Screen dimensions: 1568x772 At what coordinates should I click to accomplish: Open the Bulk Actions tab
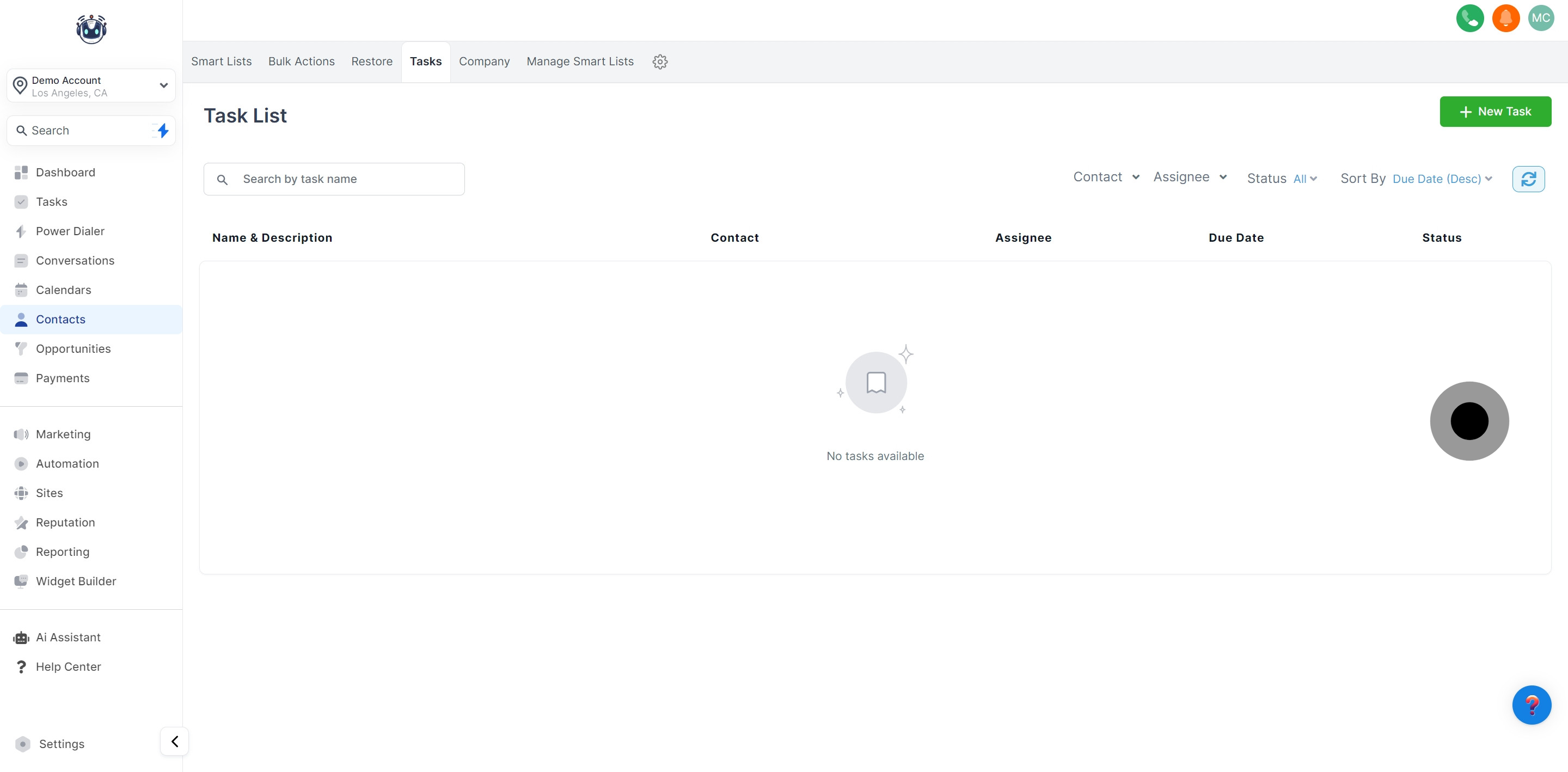(x=301, y=62)
